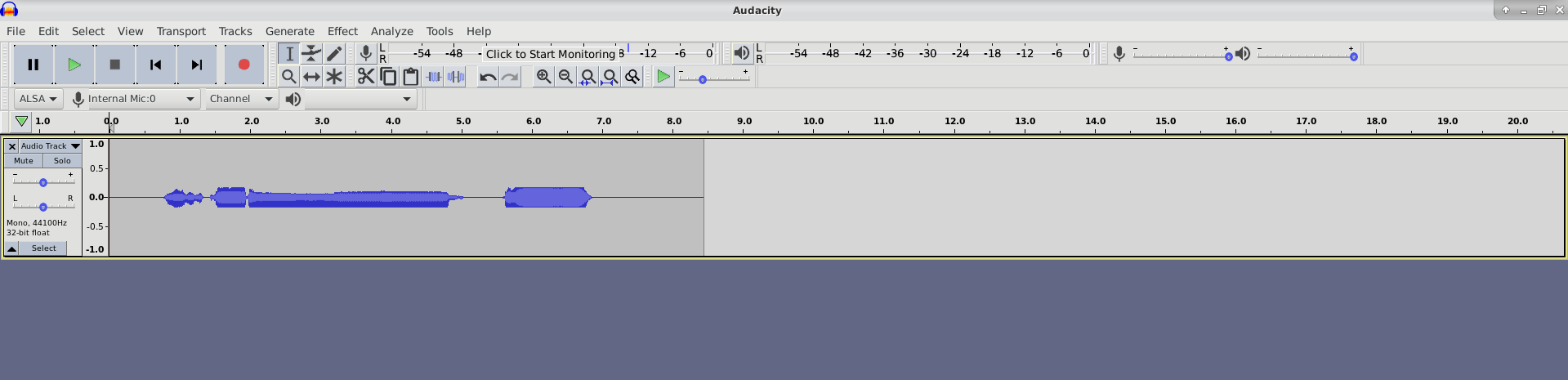Click the track Select button

(x=44, y=248)
